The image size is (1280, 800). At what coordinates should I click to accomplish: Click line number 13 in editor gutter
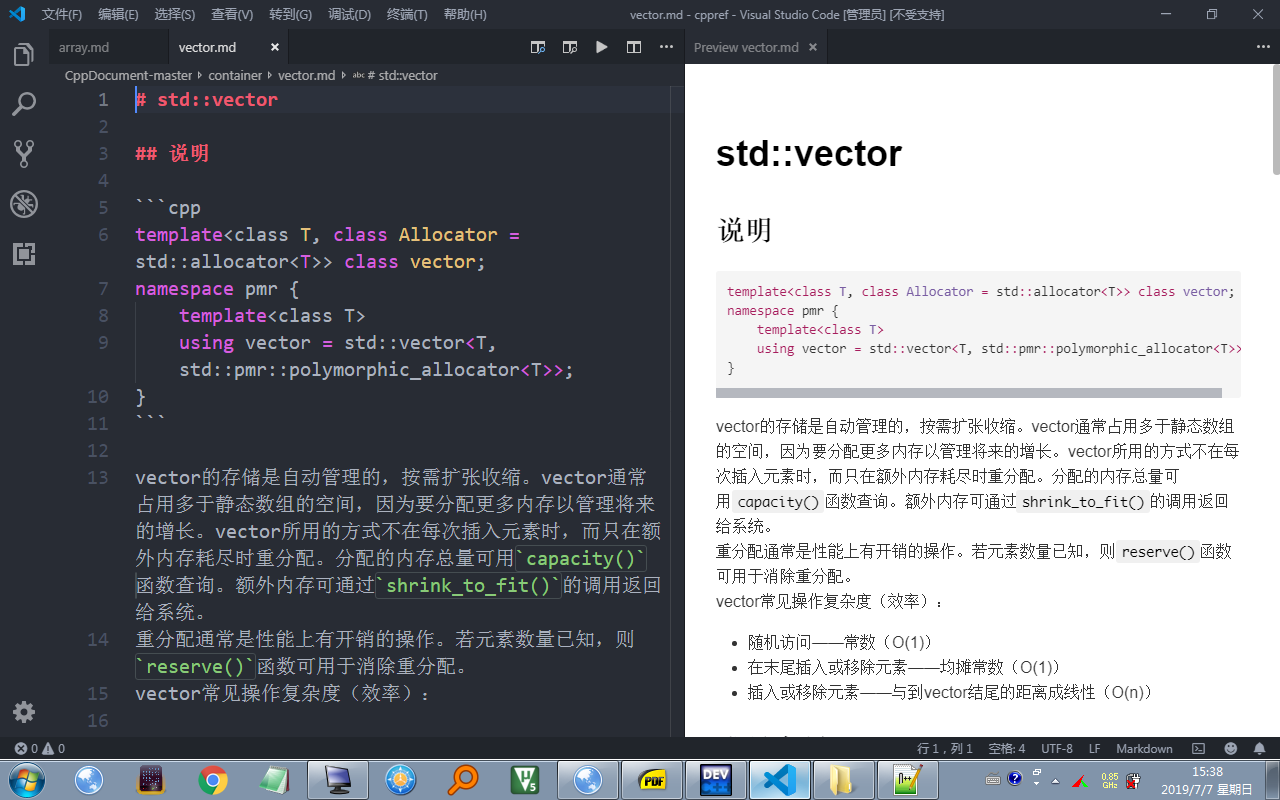[x=97, y=477]
